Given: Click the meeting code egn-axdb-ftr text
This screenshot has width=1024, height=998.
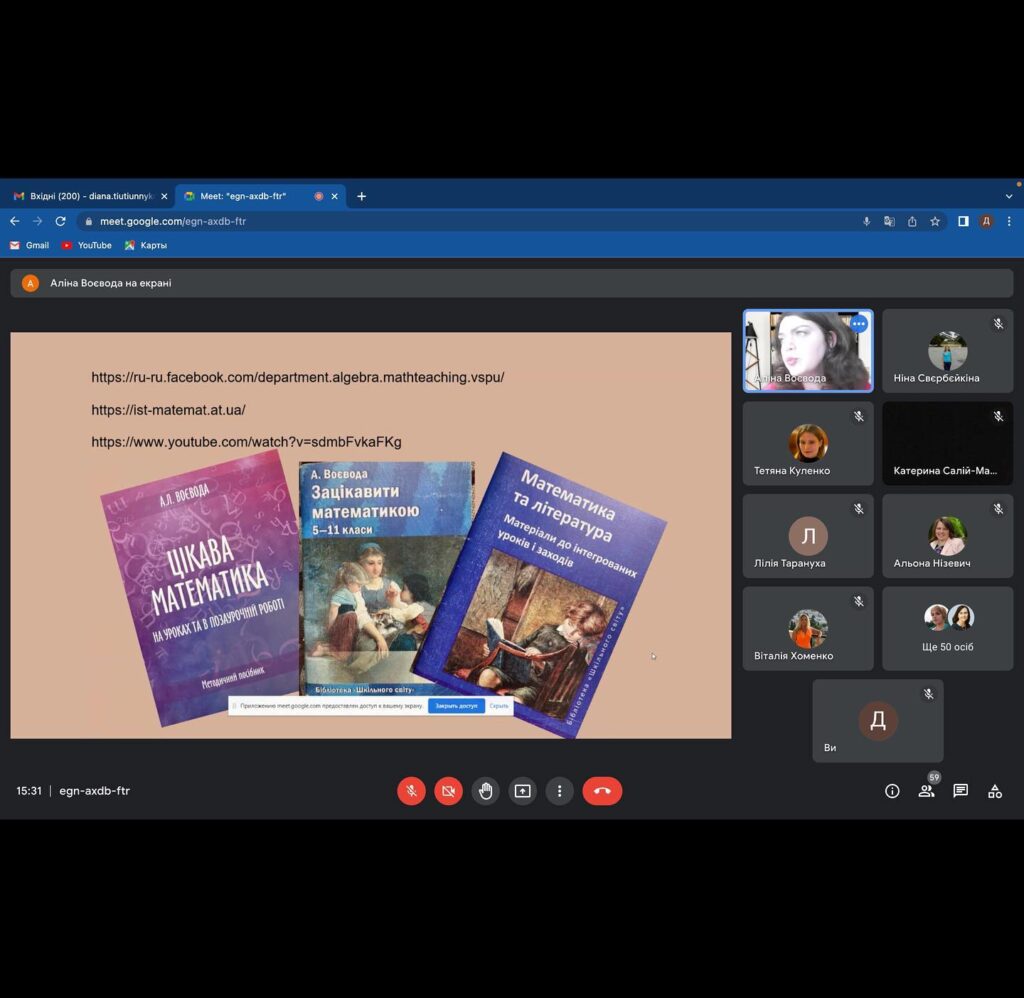Looking at the screenshot, I should (95, 791).
